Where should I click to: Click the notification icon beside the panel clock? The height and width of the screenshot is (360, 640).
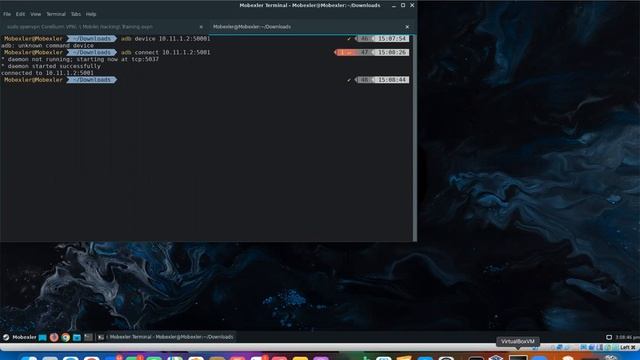tap(609, 337)
